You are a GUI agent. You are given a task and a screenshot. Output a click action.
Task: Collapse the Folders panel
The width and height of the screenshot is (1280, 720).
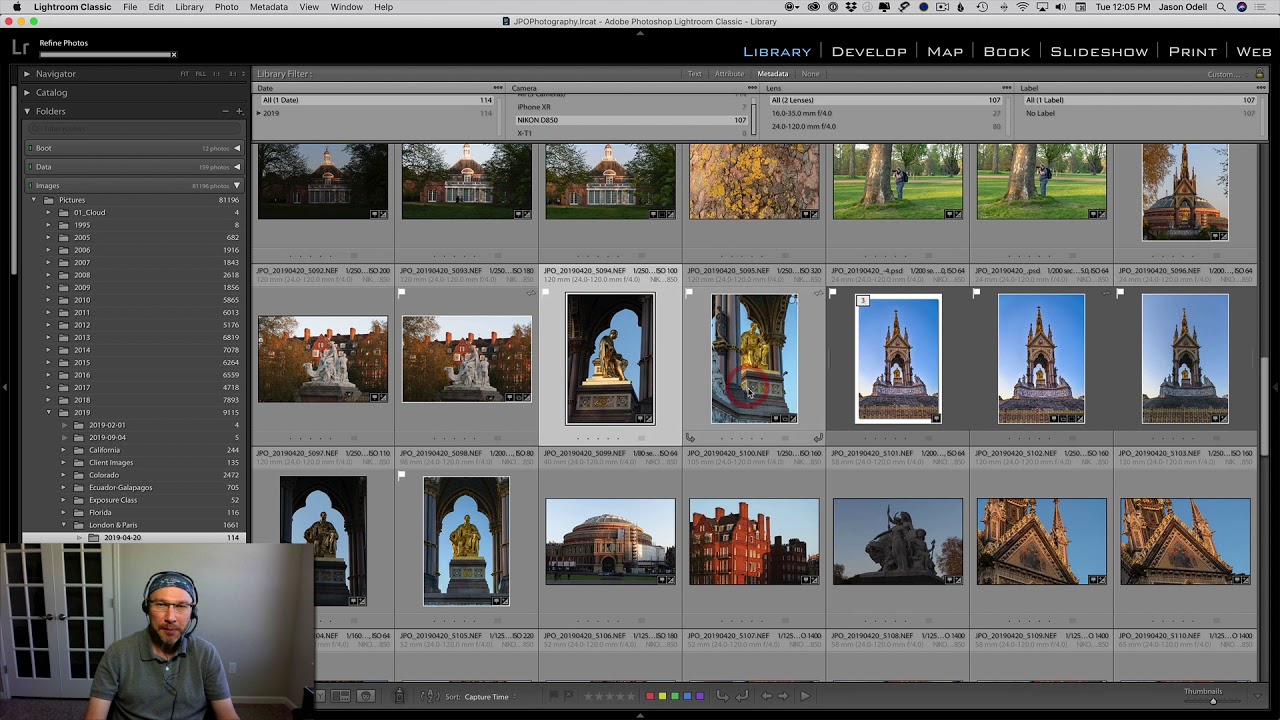[27, 111]
